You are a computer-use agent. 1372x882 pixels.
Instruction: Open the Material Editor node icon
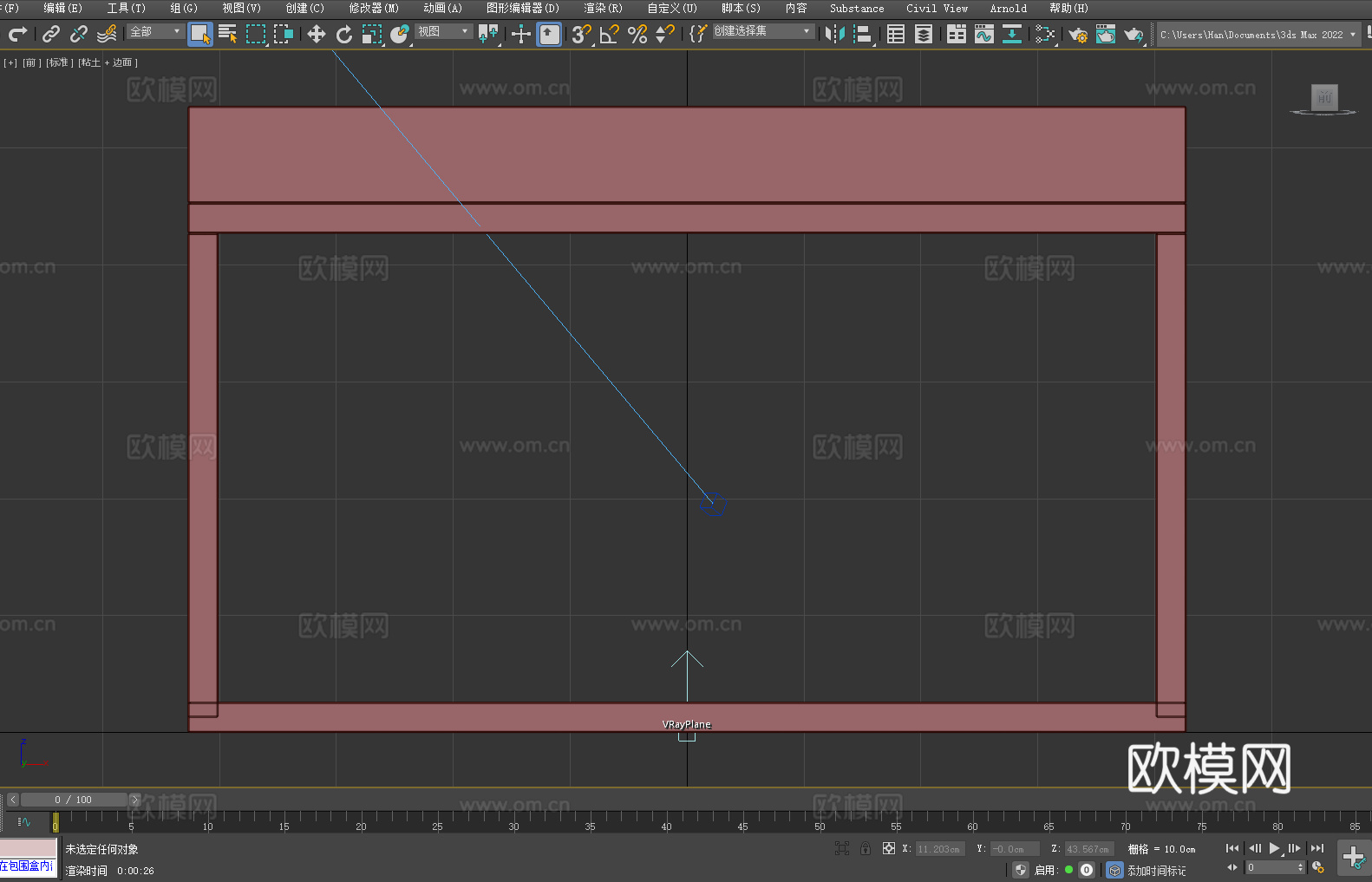coord(1045,34)
